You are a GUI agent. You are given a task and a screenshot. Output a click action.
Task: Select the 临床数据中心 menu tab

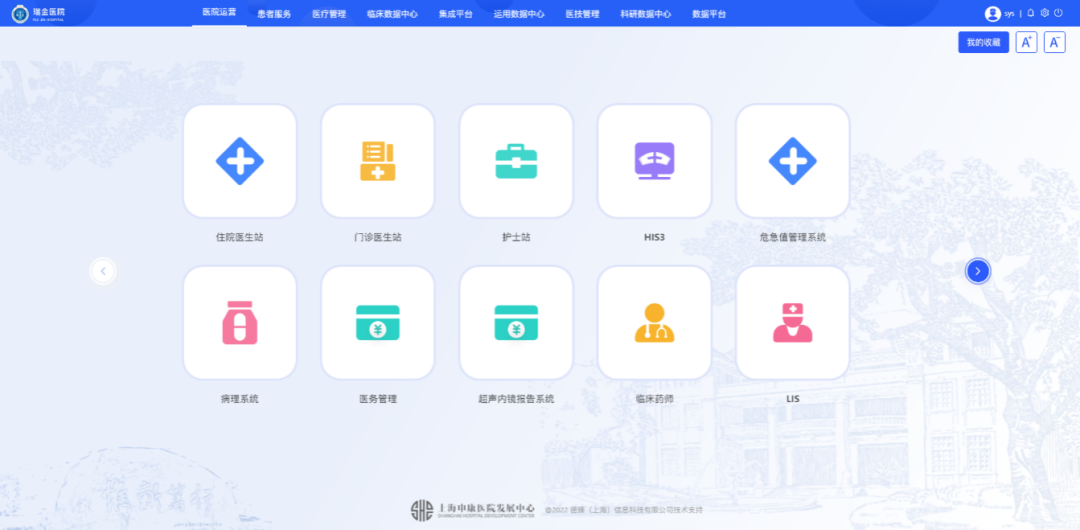pyautogui.click(x=392, y=14)
